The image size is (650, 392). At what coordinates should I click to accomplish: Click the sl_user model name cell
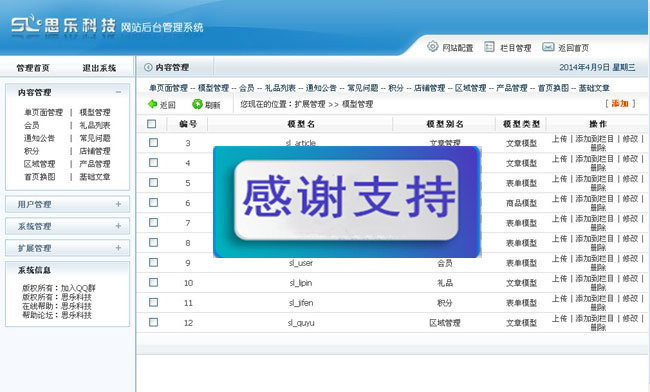[301, 263]
